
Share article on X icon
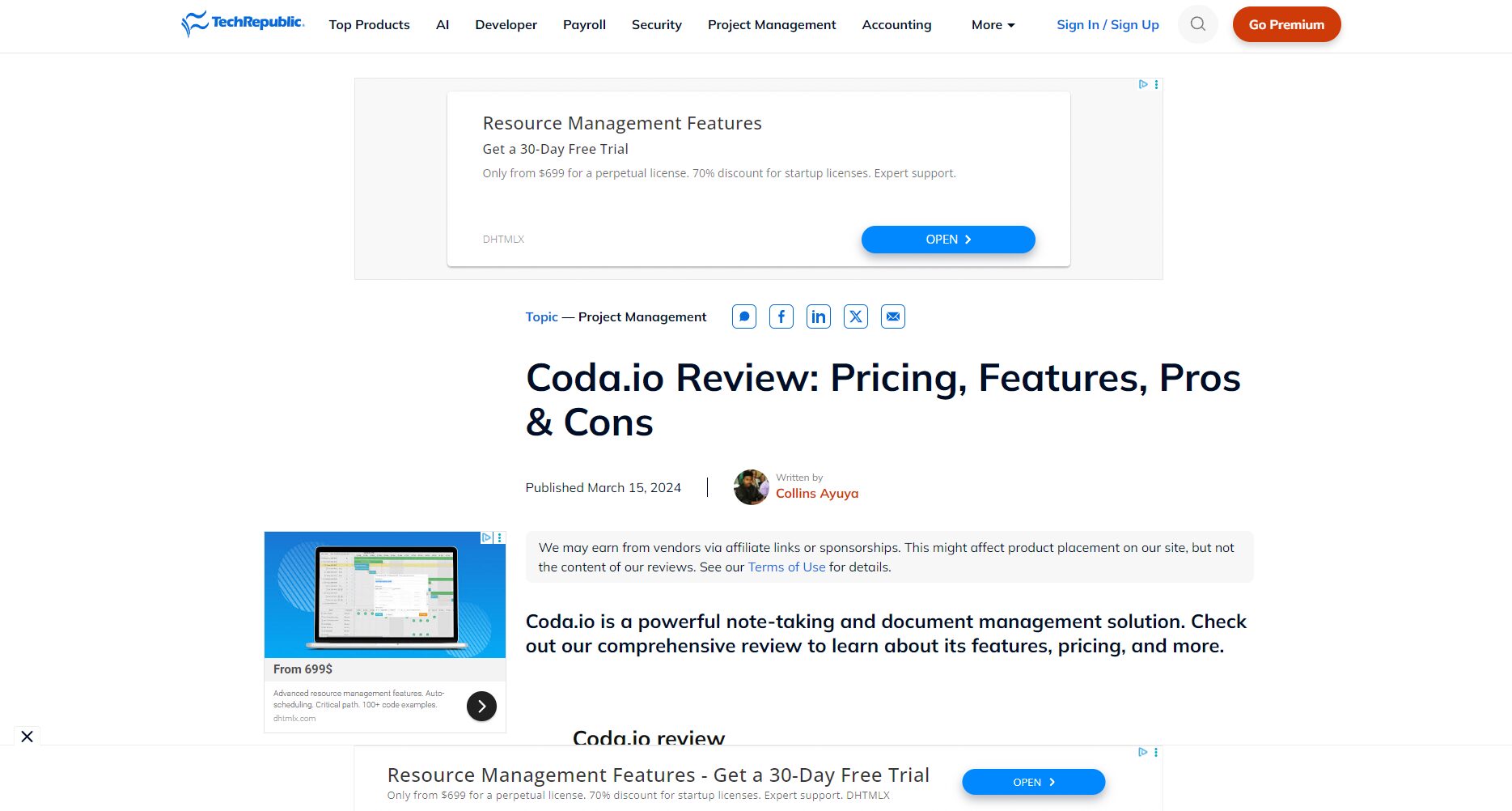tap(855, 316)
